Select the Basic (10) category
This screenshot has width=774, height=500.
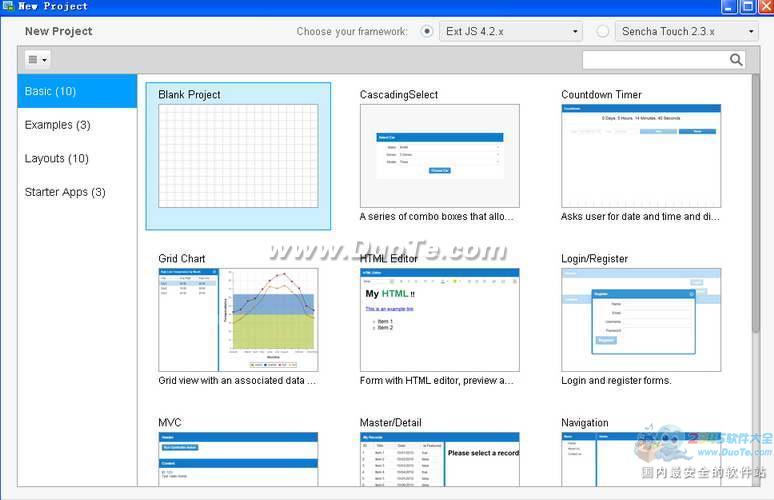click(77, 91)
